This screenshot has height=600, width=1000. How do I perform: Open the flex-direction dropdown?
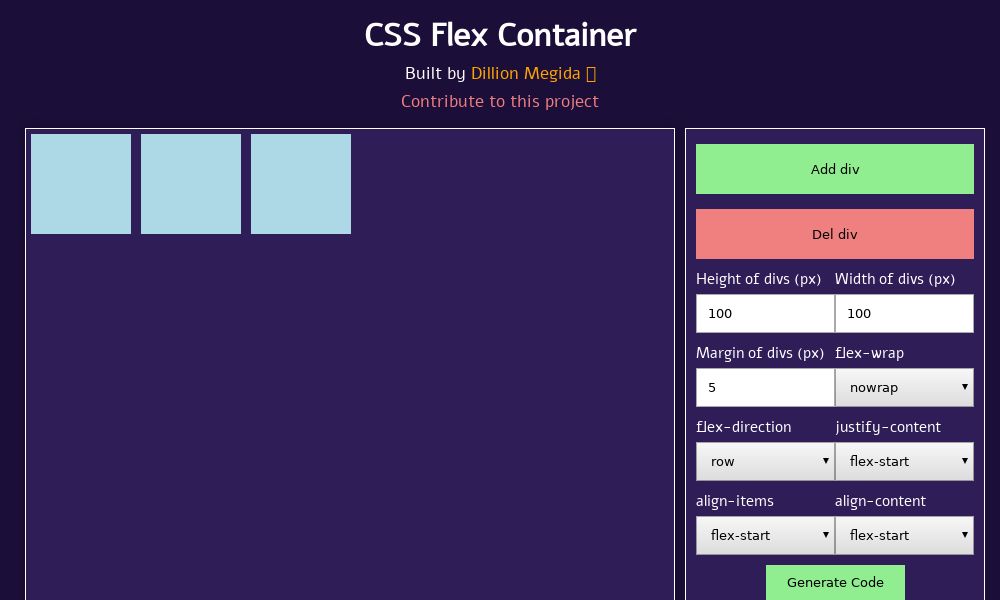click(x=765, y=461)
